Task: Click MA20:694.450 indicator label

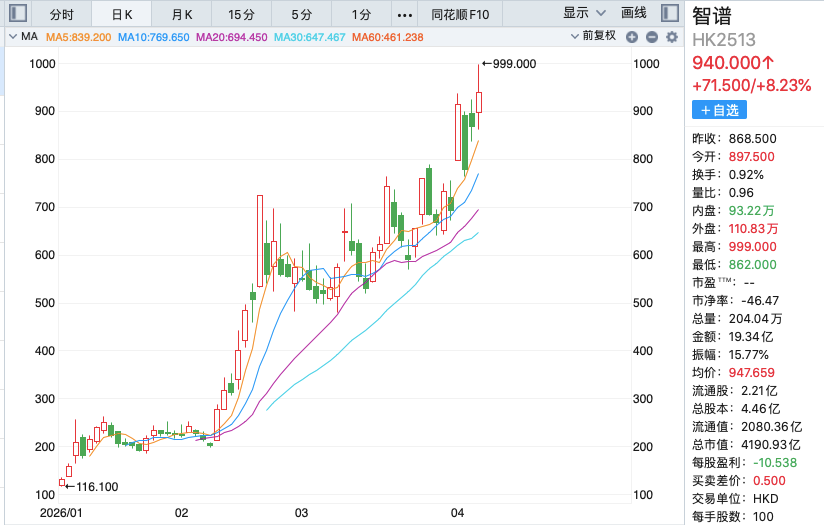Action: [231, 37]
